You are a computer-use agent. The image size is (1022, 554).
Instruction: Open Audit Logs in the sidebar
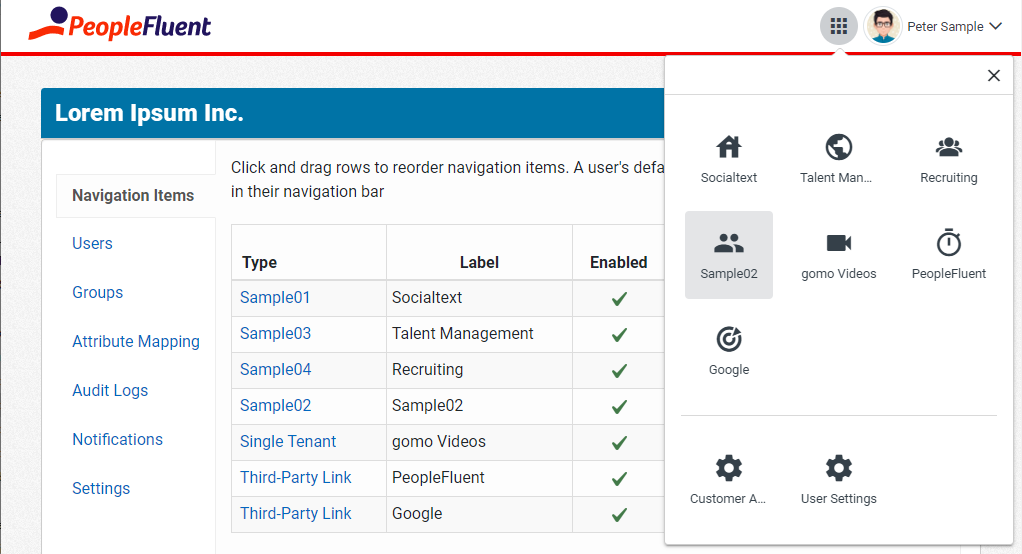point(110,390)
